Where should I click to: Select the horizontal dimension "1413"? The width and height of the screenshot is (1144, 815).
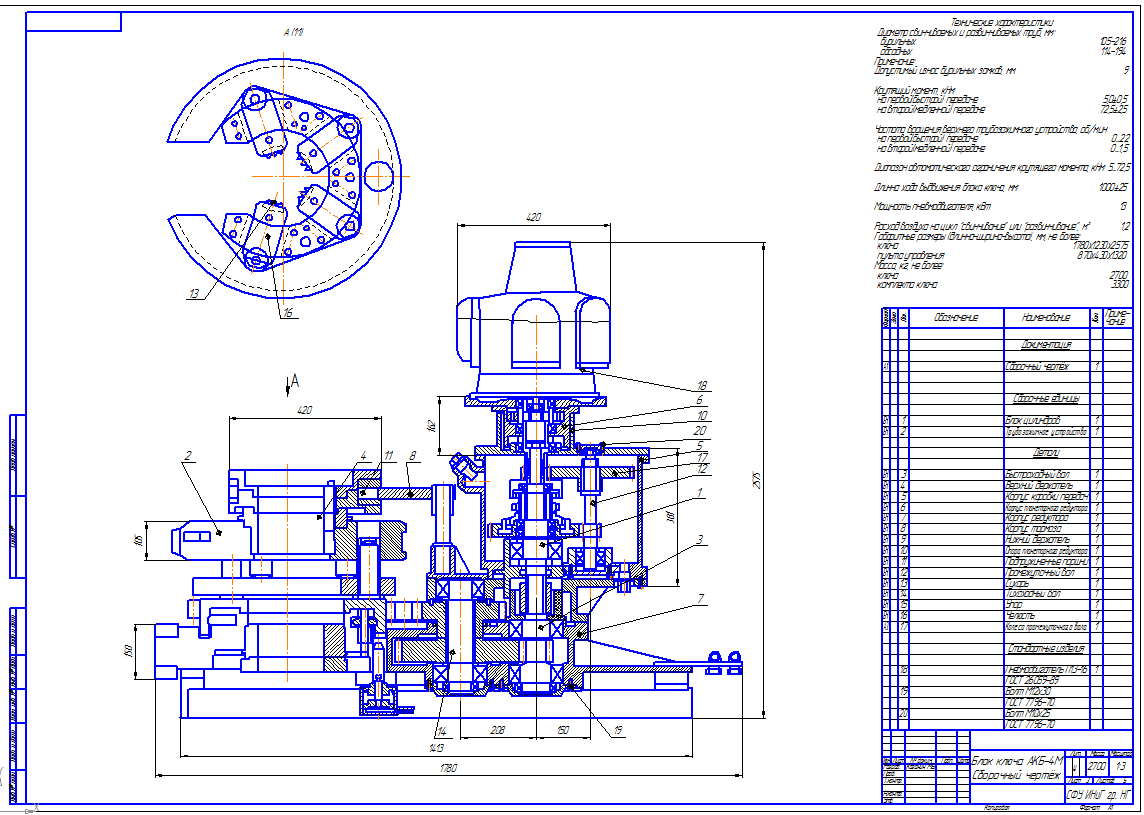tap(436, 748)
